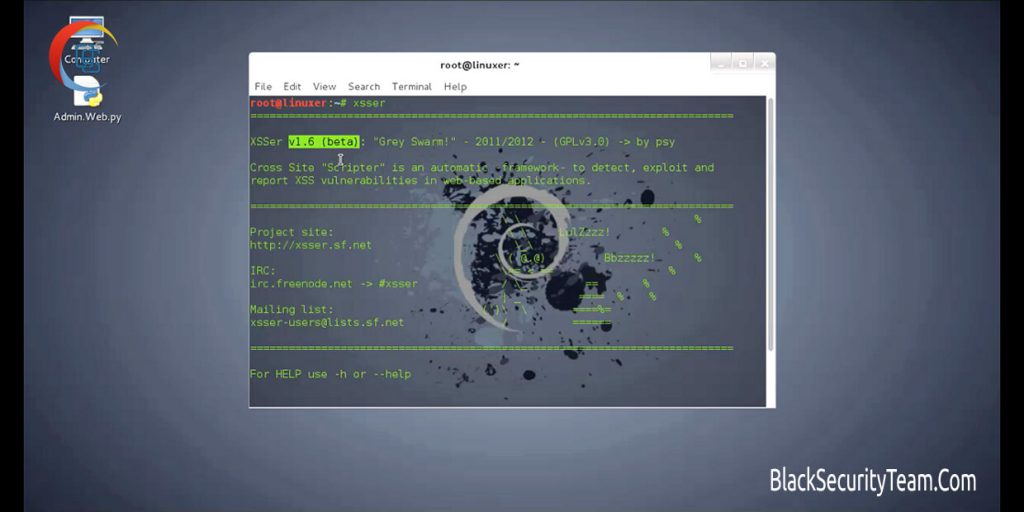The height and width of the screenshot is (512, 1024).
Task: Open the Edit menu
Action: coord(292,87)
